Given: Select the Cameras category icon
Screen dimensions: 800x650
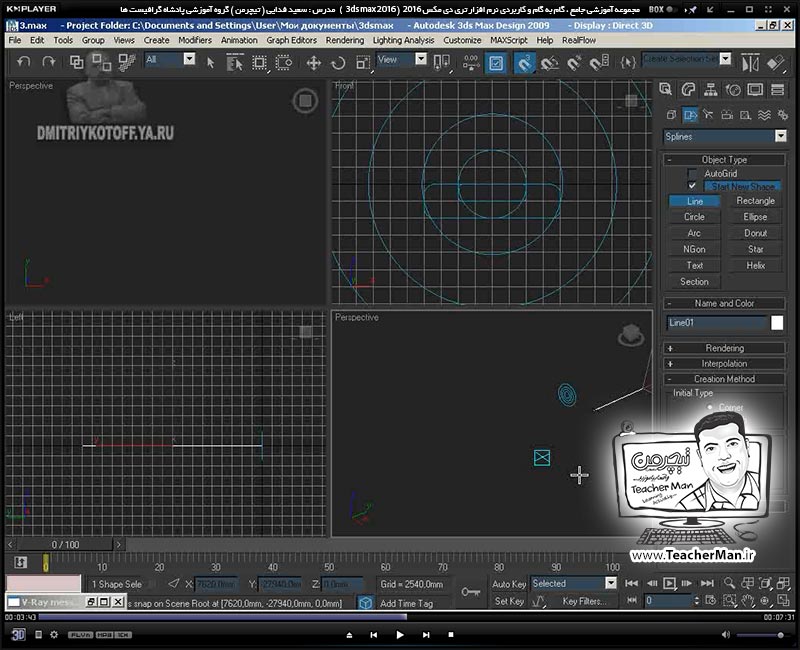Looking at the screenshot, I should pos(727,115).
